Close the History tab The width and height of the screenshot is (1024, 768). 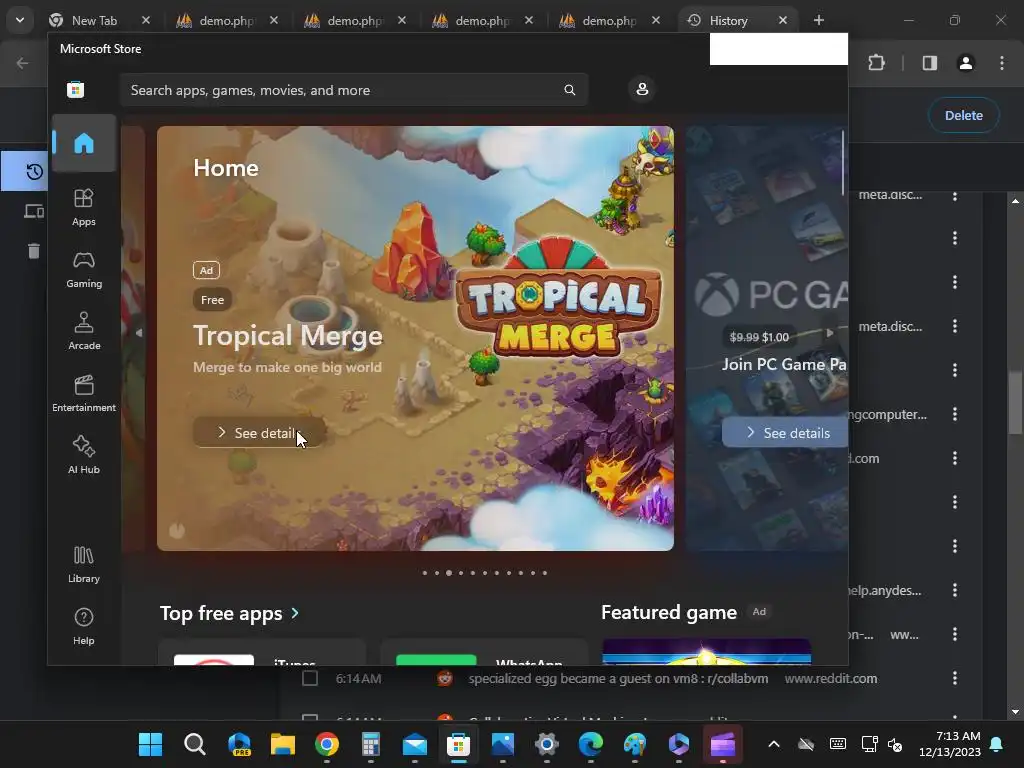coord(783,20)
